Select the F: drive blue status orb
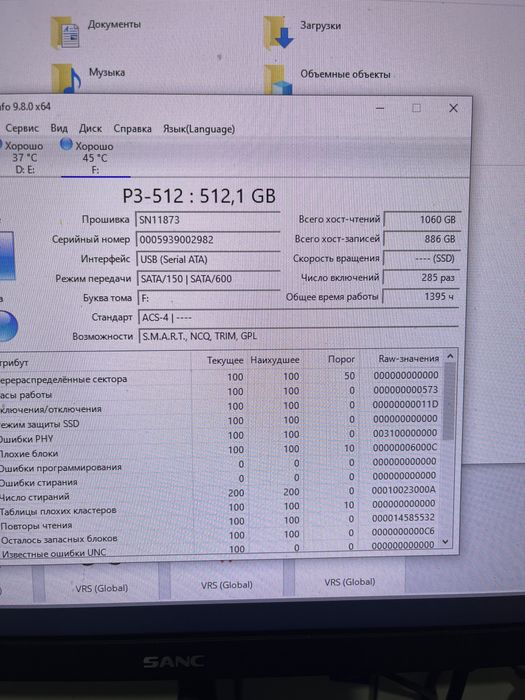 point(66,144)
